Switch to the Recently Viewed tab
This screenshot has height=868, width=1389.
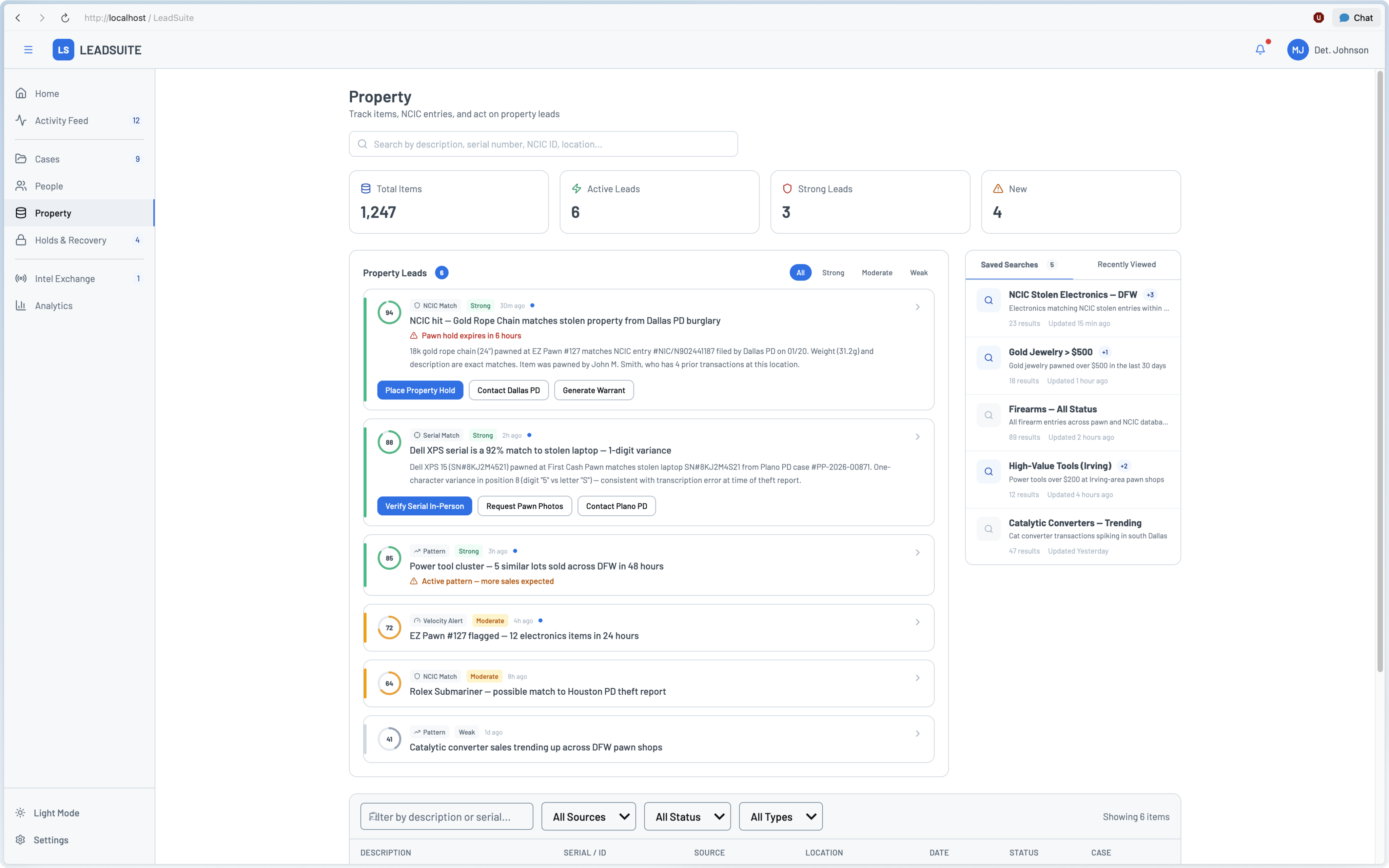click(x=1126, y=265)
